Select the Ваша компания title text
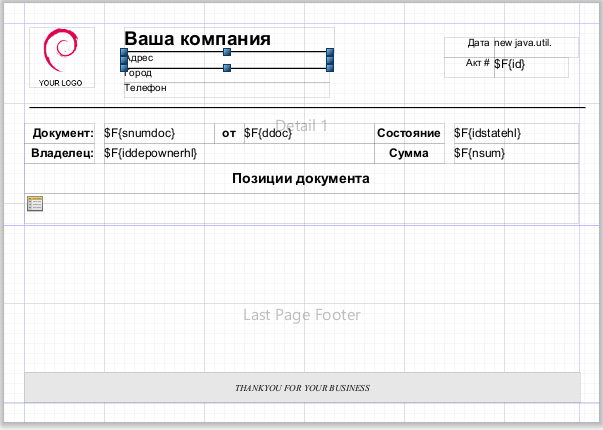The height and width of the screenshot is (430, 603). (197, 39)
